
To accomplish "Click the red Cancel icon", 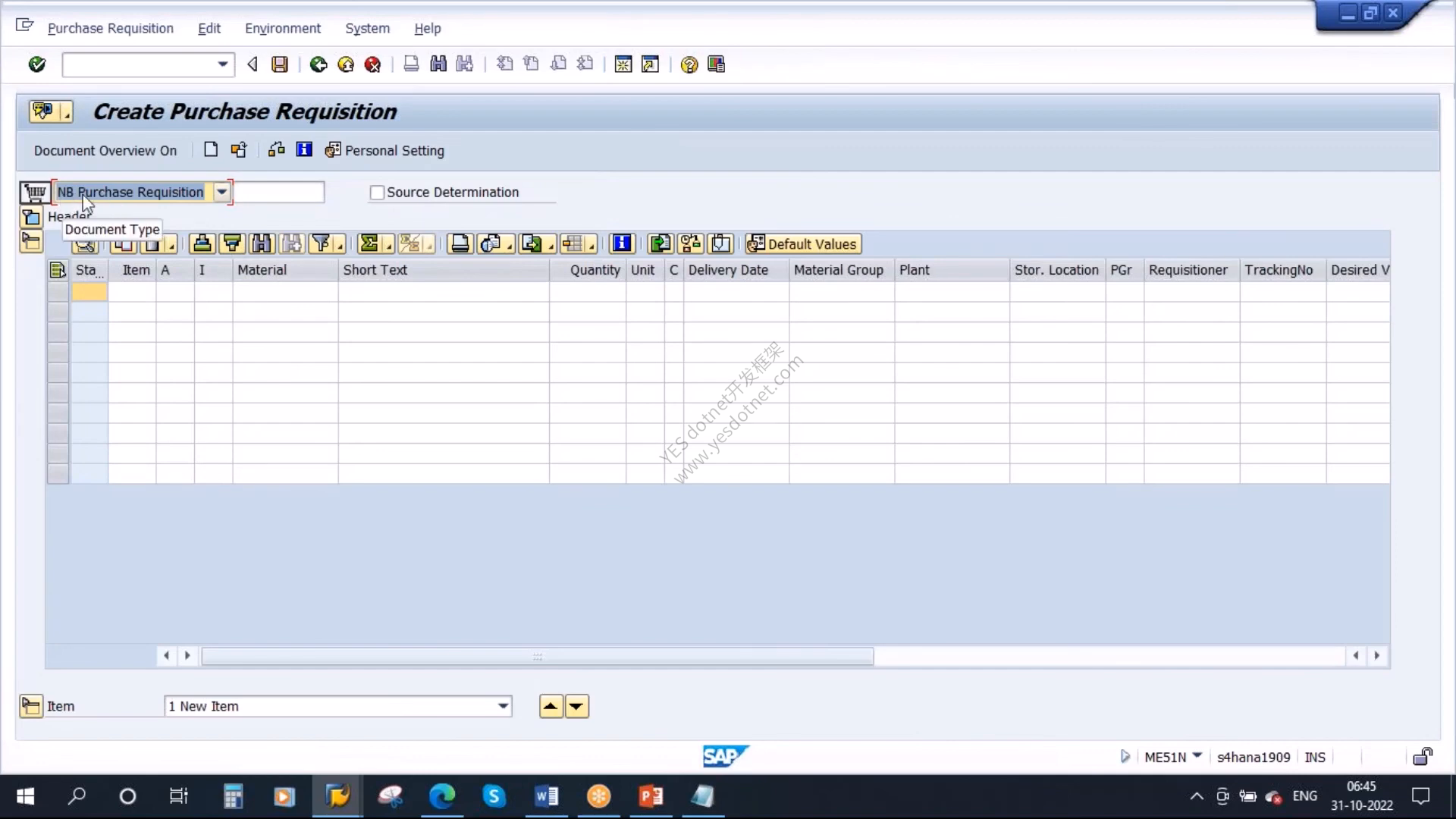I will [x=372, y=64].
